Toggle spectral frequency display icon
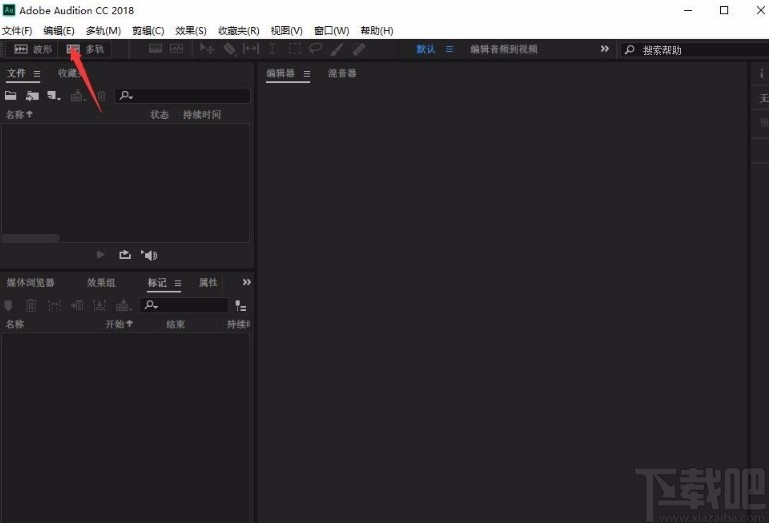Image resolution: width=769 pixels, height=523 pixels. click(x=155, y=49)
